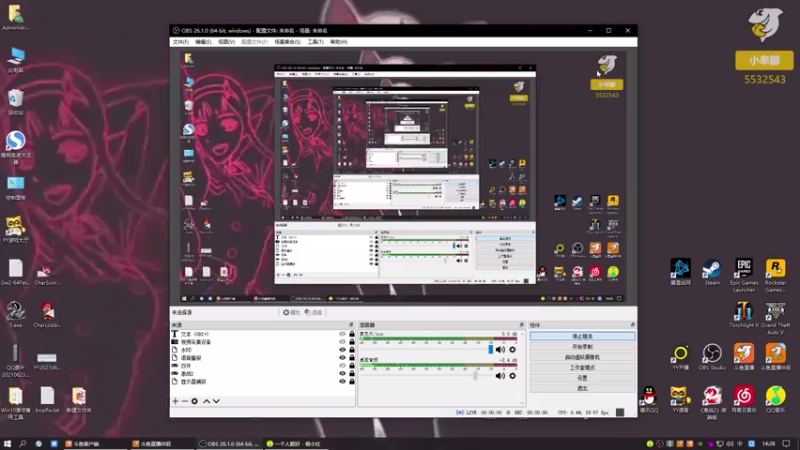
Task: Add a new source with plus icon
Action: coord(176,401)
